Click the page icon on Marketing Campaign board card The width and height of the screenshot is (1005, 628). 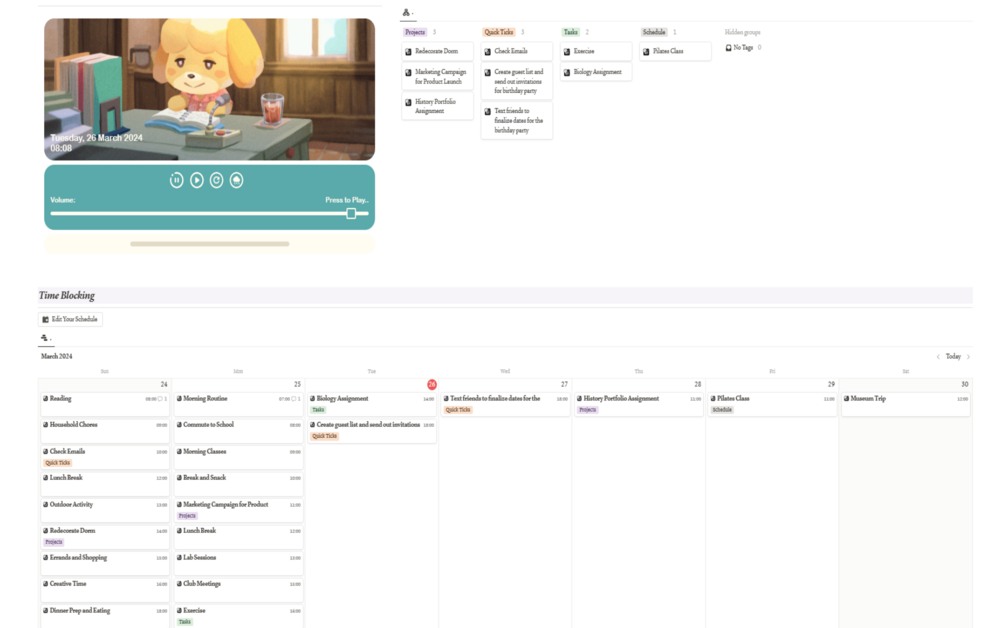[408, 72]
